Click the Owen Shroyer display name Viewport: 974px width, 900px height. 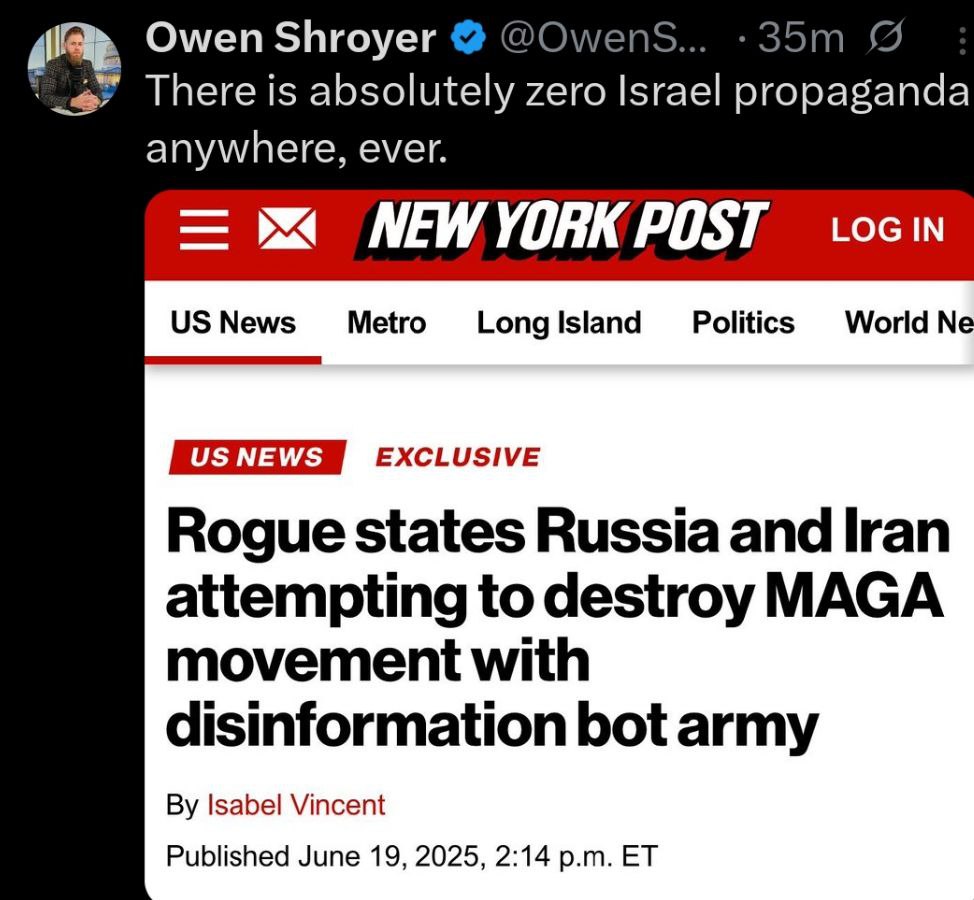coord(291,38)
